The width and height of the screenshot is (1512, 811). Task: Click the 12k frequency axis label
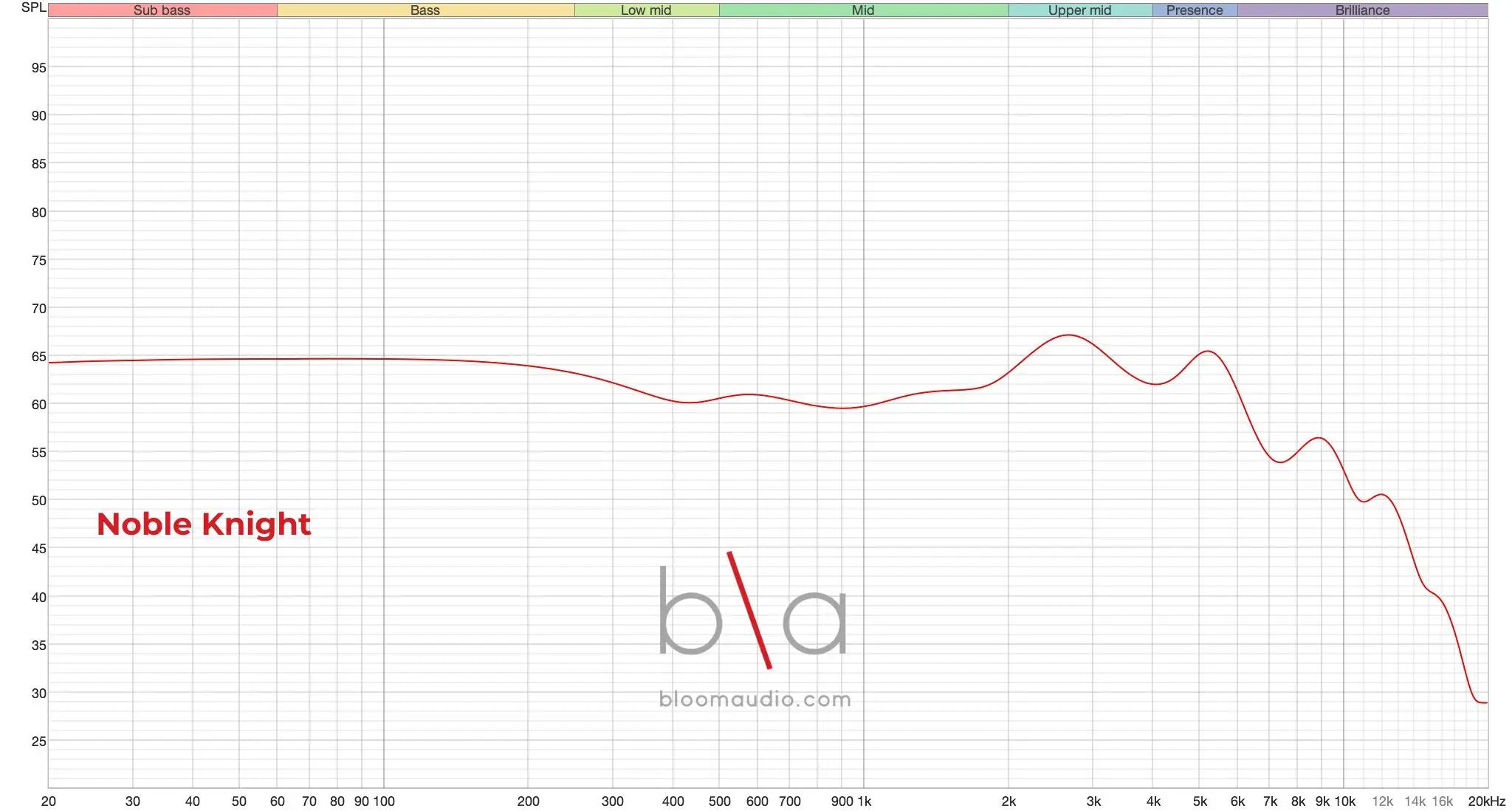coord(1382,801)
